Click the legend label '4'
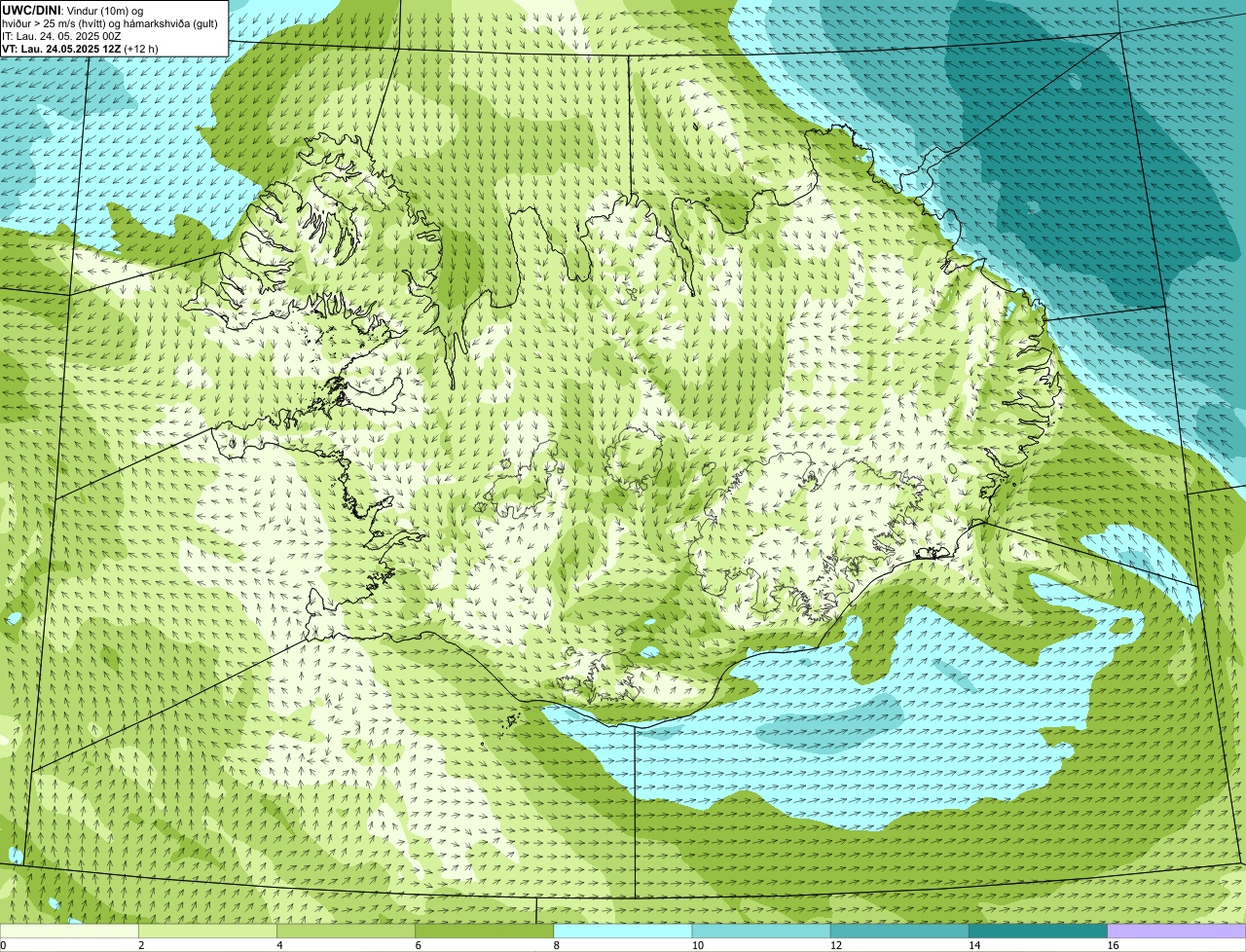Image resolution: width=1246 pixels, height=952 pixels. click(x=279, y=945)
